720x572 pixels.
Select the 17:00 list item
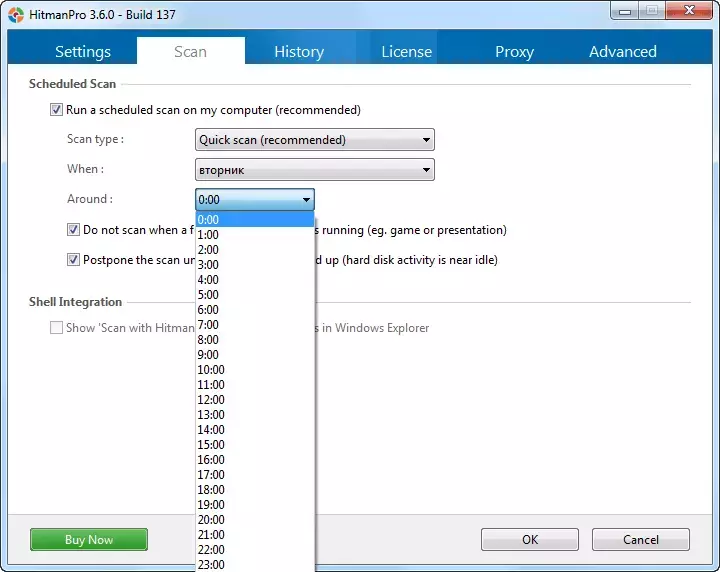255,475
